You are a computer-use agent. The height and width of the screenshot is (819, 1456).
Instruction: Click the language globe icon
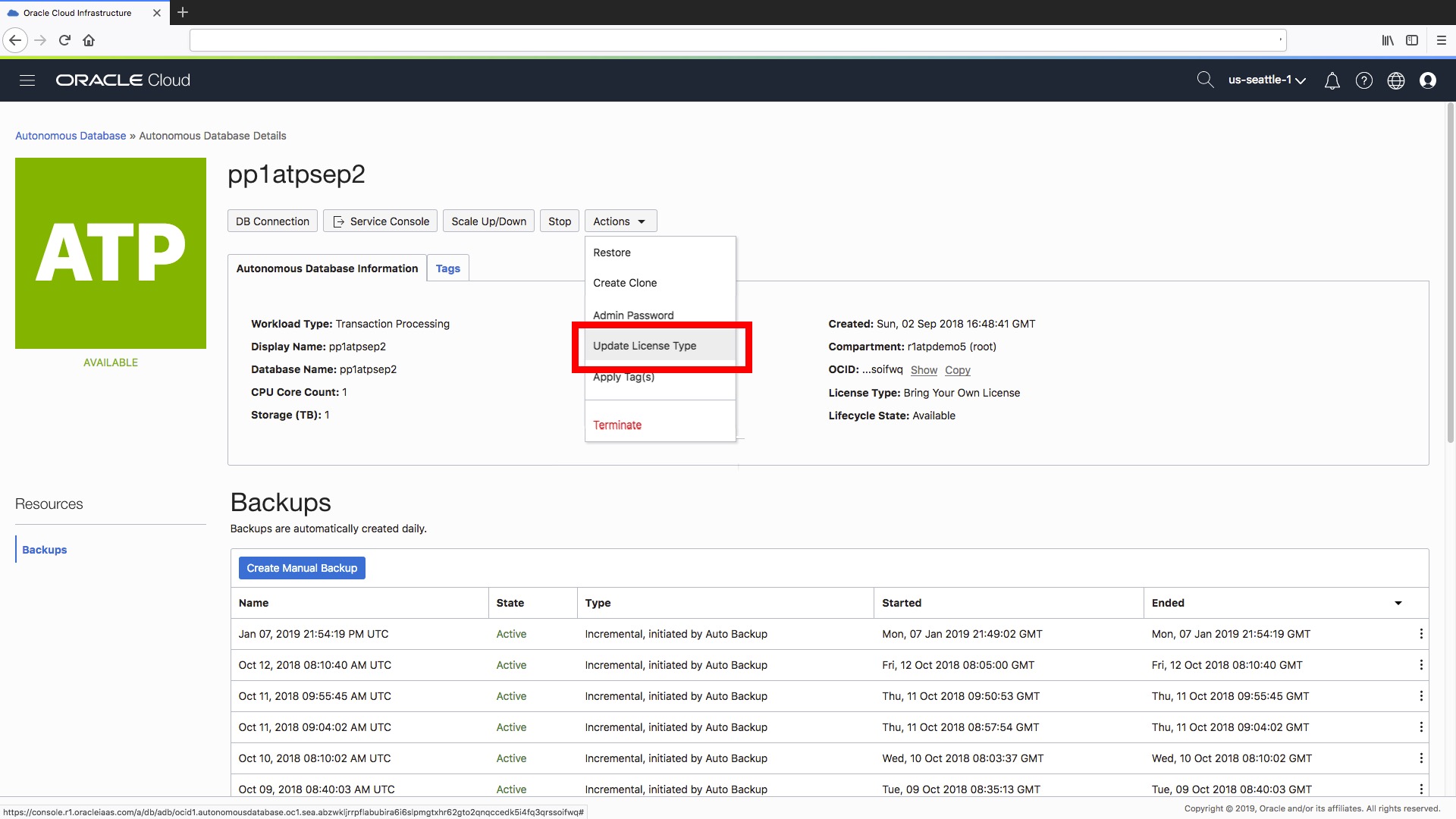(x=1395, y=80)
